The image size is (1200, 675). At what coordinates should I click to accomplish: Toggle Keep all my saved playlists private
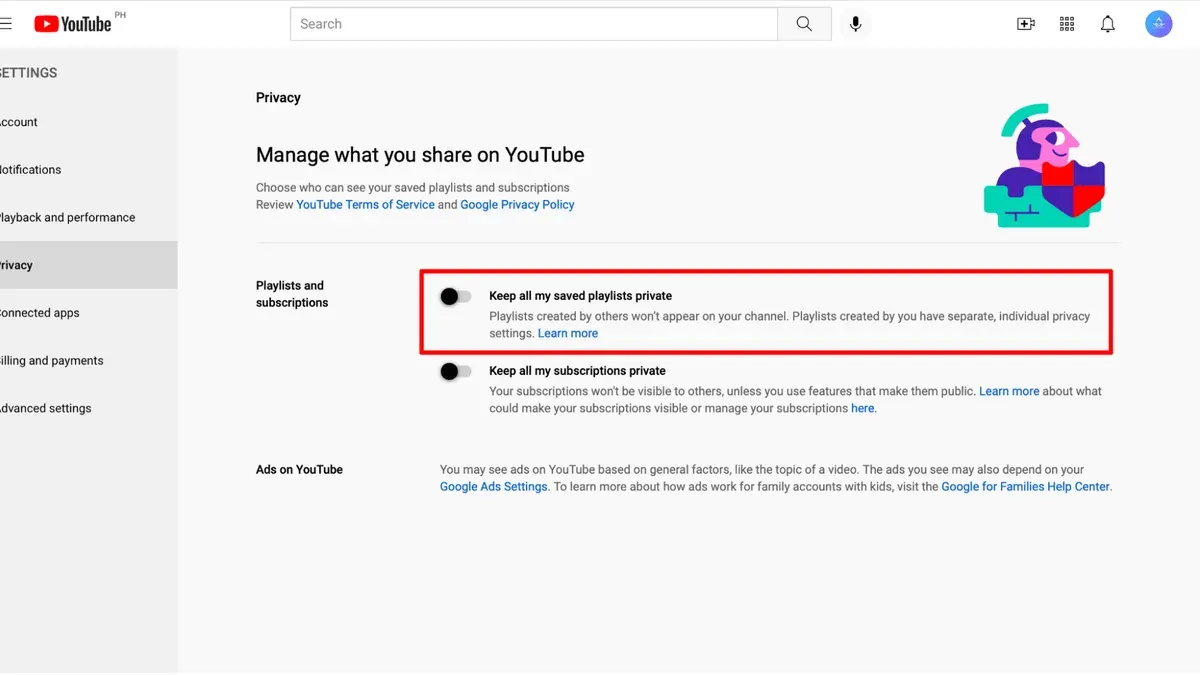(456, 296)
